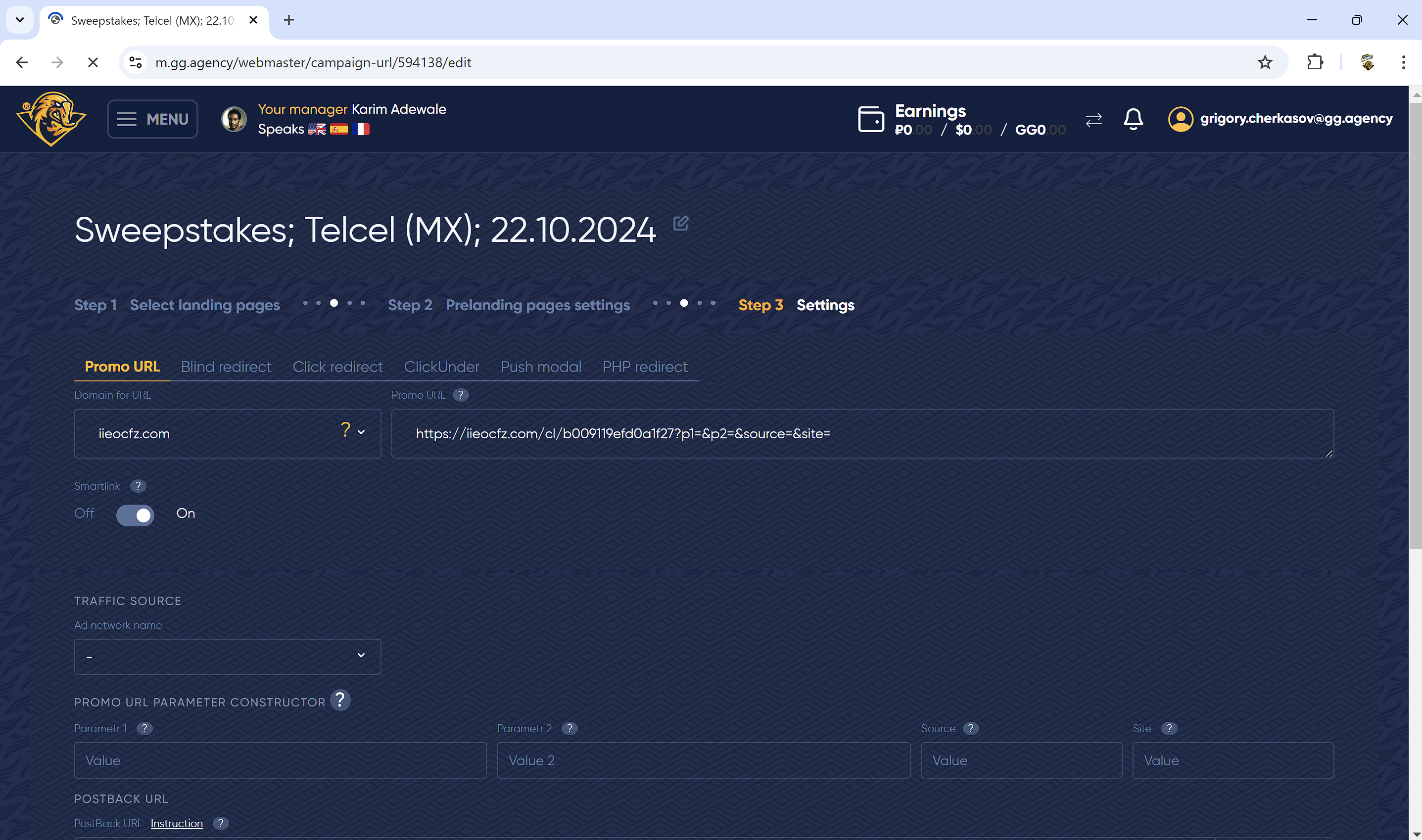This screenshot has width=1422, height=840.
Task: Open the Chrome profile avatar
Action: pos(1367,62)
